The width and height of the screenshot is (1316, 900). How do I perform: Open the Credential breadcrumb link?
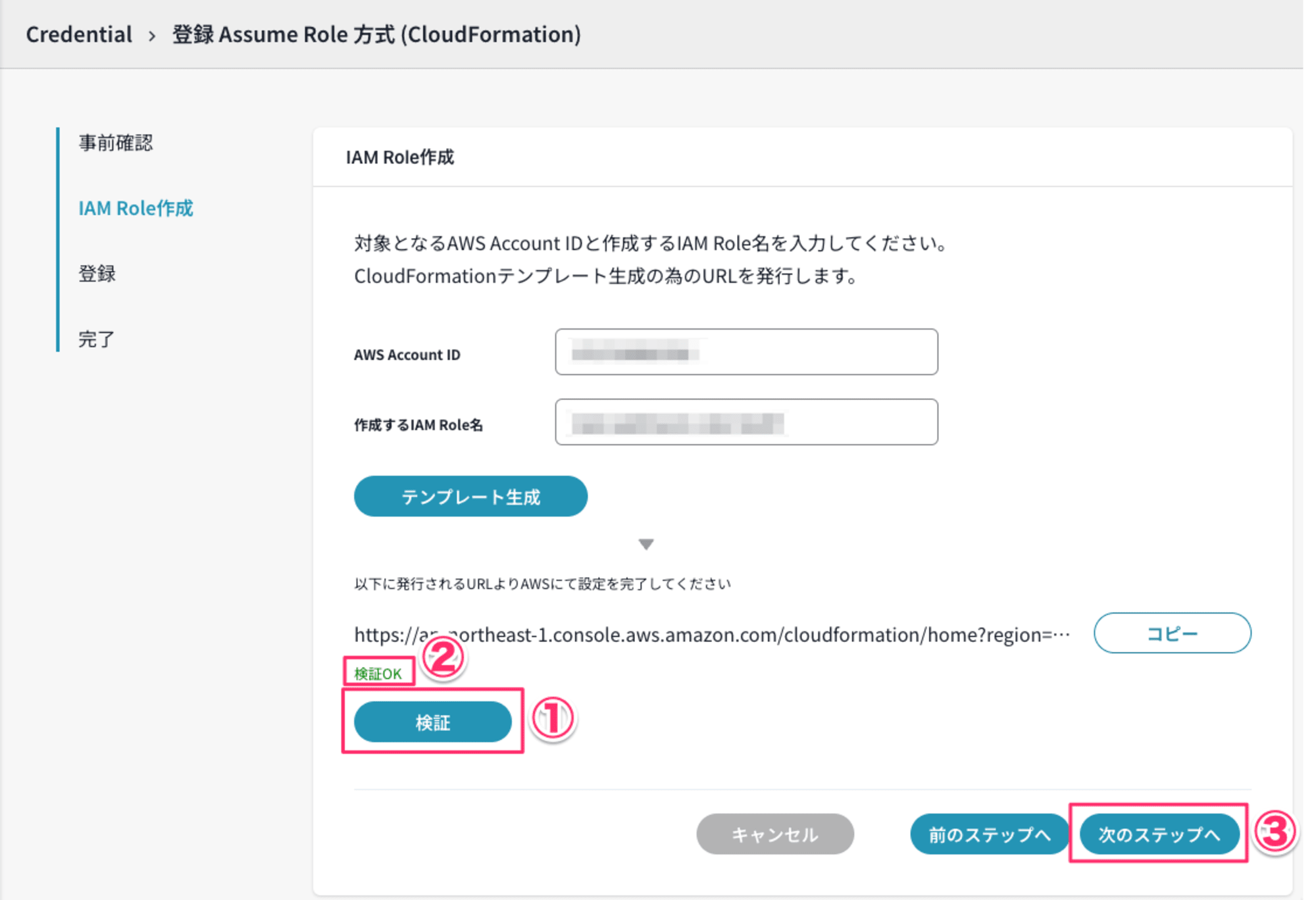point(79,34)
